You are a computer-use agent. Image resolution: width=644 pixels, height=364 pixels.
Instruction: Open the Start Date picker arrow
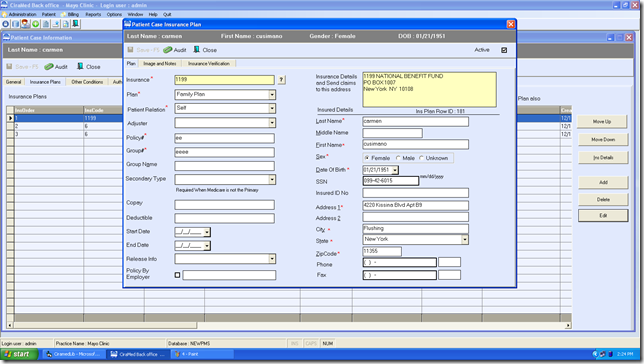[x=207, y=232]
